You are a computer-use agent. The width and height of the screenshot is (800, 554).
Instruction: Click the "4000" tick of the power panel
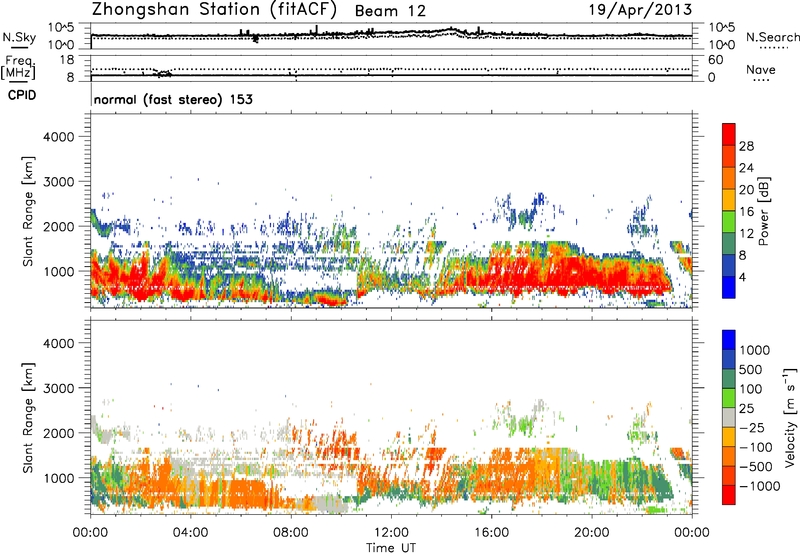tap(58, 137)
